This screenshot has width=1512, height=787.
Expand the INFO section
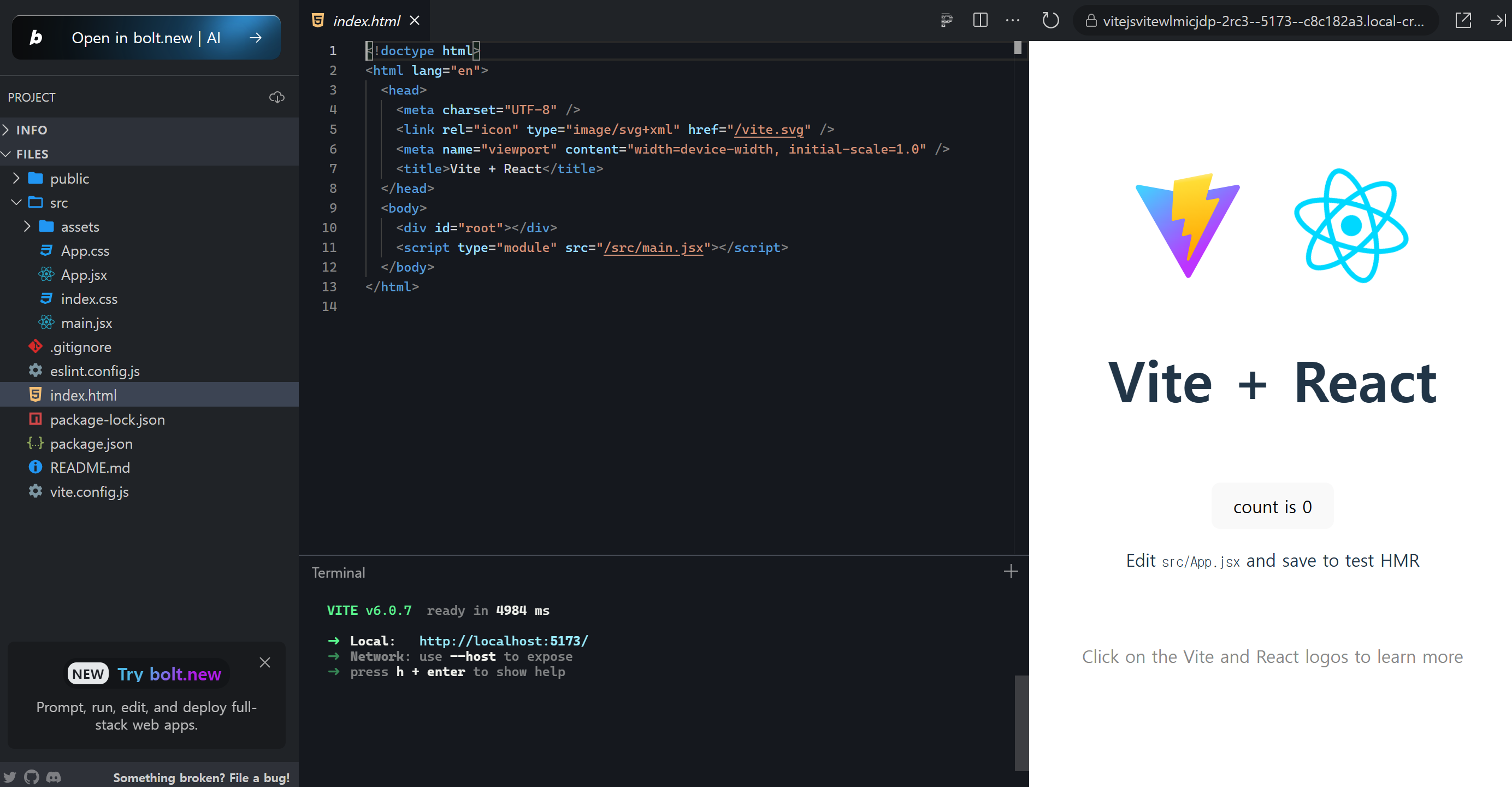(32, 130)
